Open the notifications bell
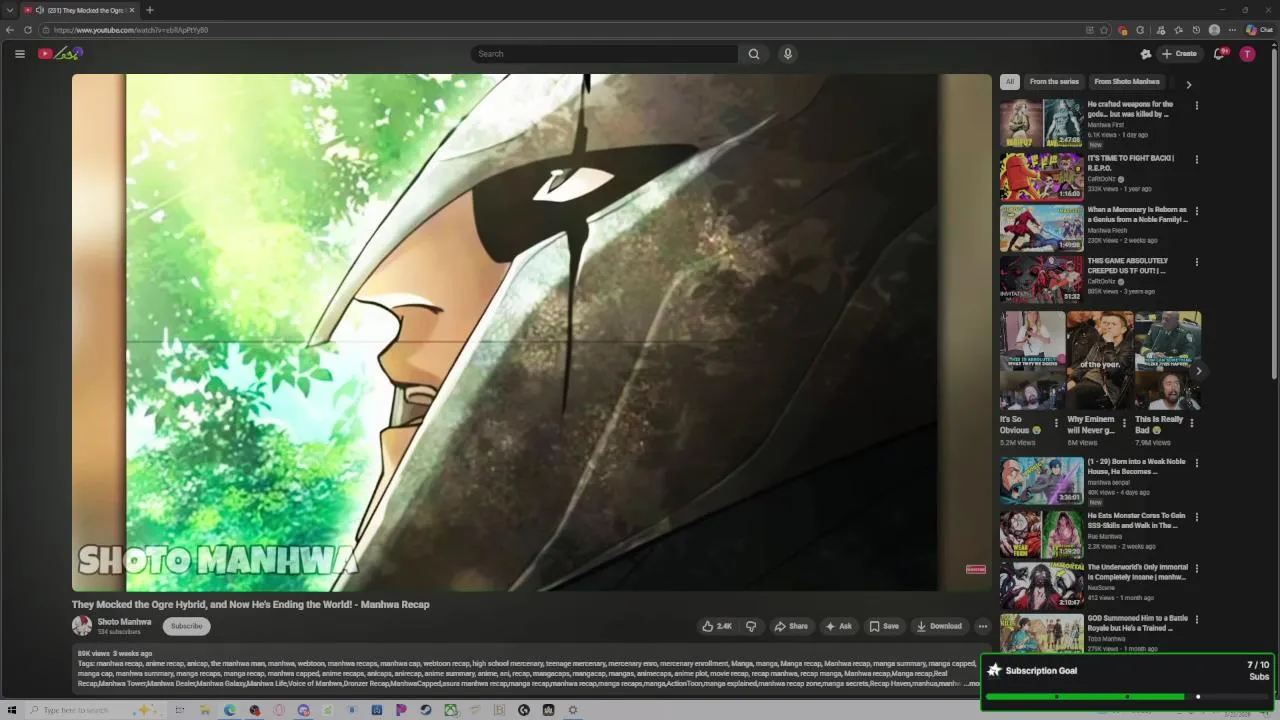 pyautogui.click(x=1218, y=54)
